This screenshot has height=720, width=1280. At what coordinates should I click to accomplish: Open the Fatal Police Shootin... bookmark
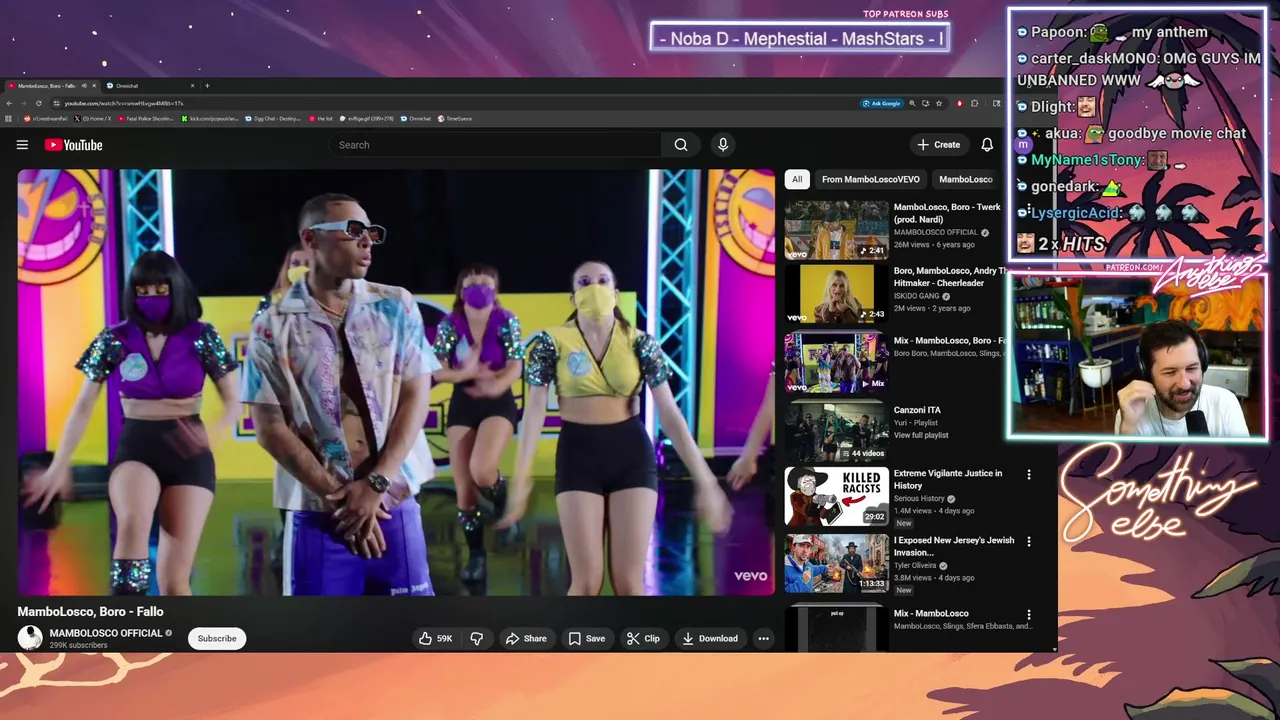146,118
